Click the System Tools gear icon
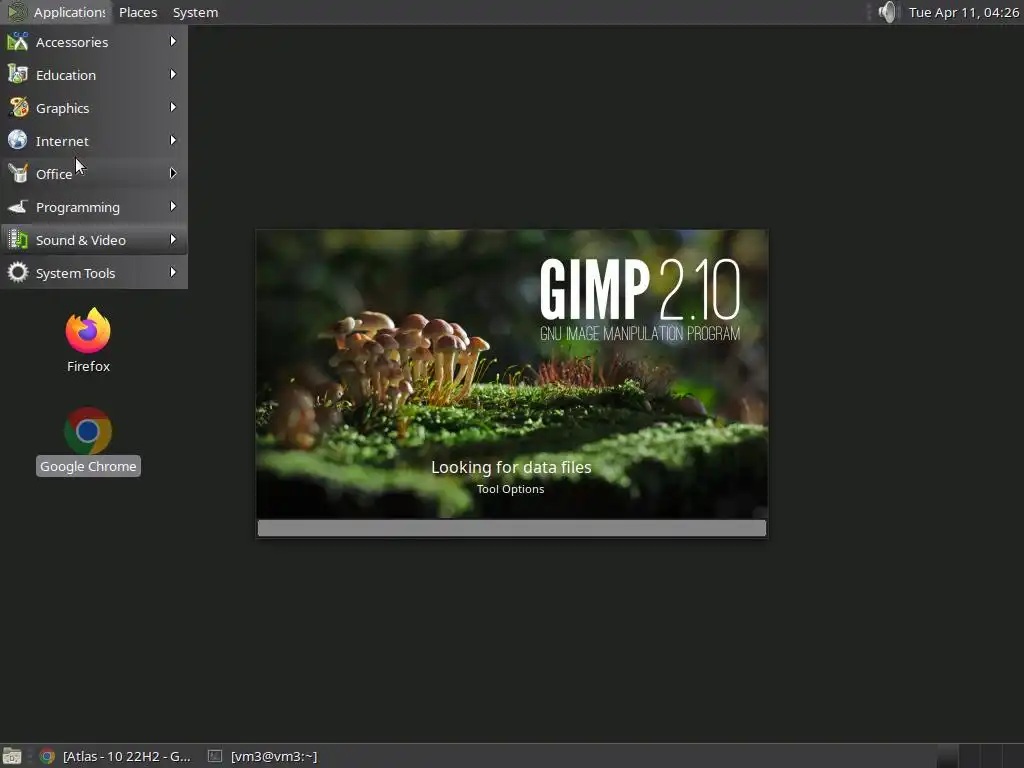Viewport: 1024px width, 768px height. tap(18, 272)
